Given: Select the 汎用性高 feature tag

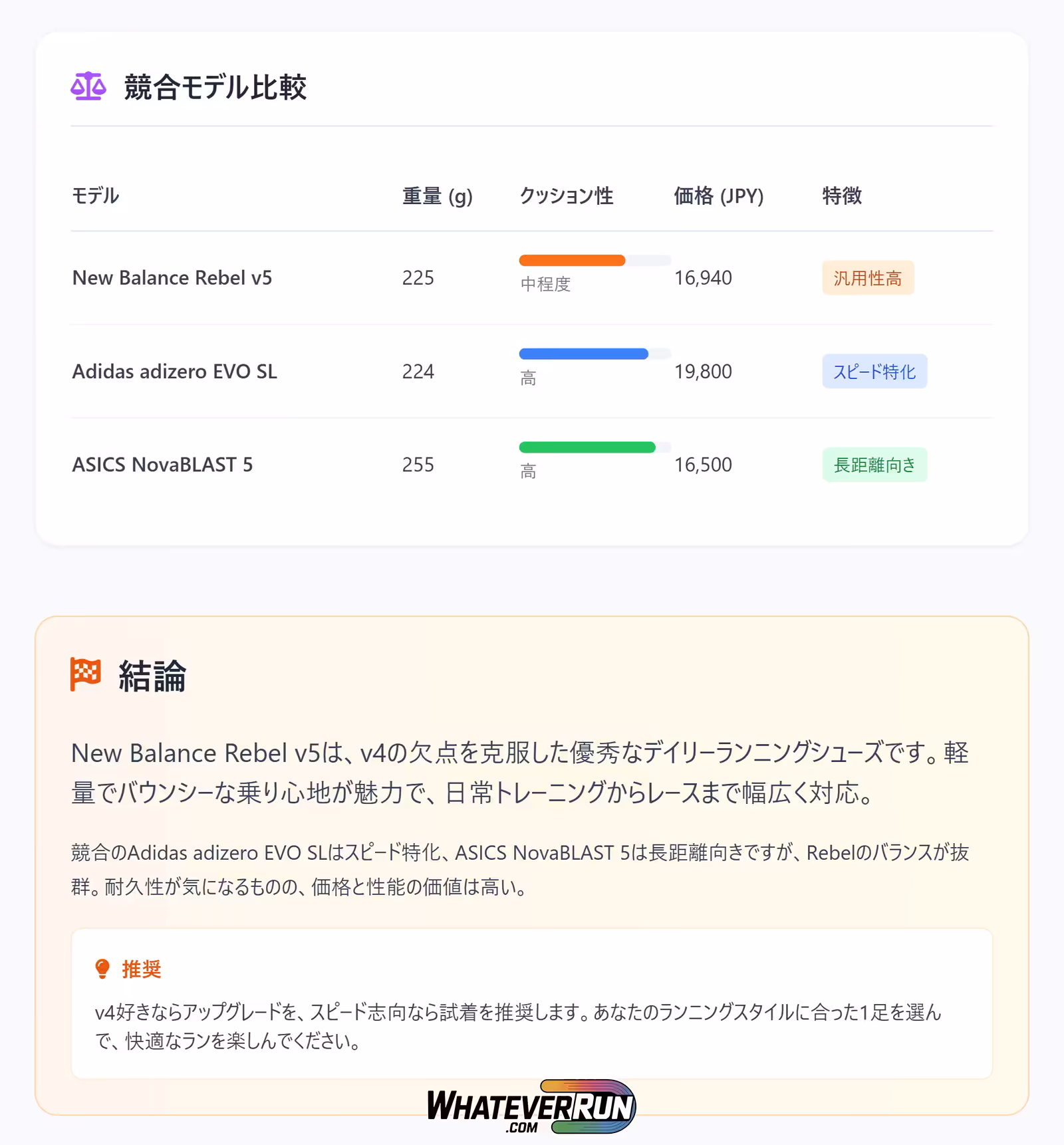Looking at the screenshot, I should tap(867, 278).
